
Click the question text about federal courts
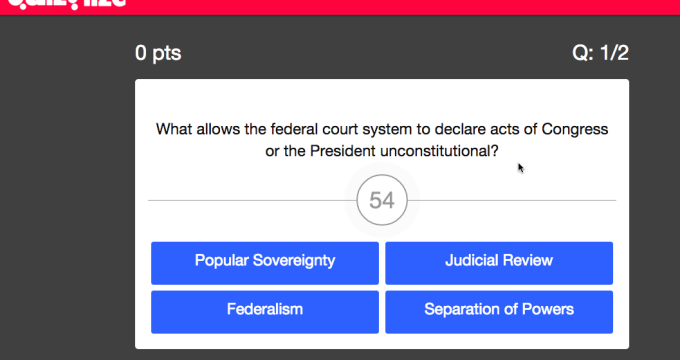pyautogui.click(x=382, y=140)
